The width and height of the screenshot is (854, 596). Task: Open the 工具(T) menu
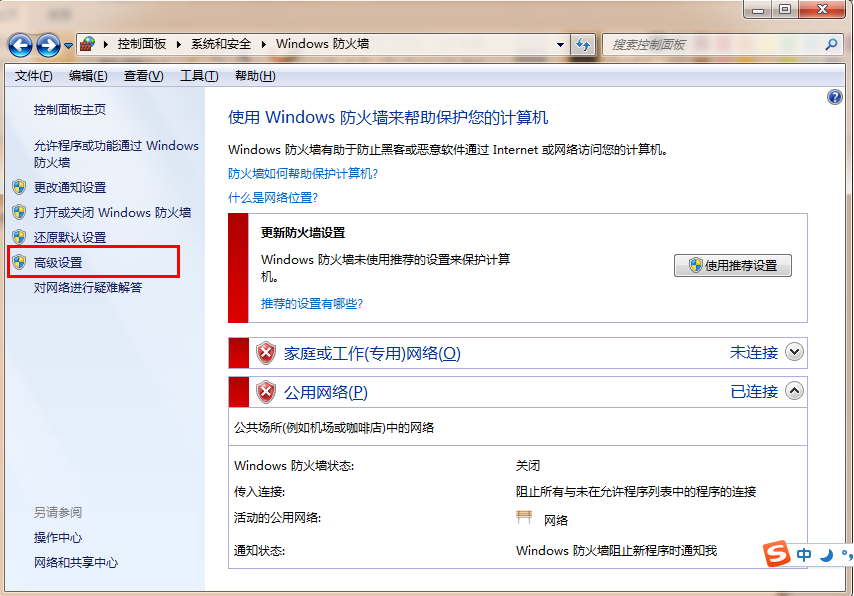pyautogui.click(x=198, y=76)
